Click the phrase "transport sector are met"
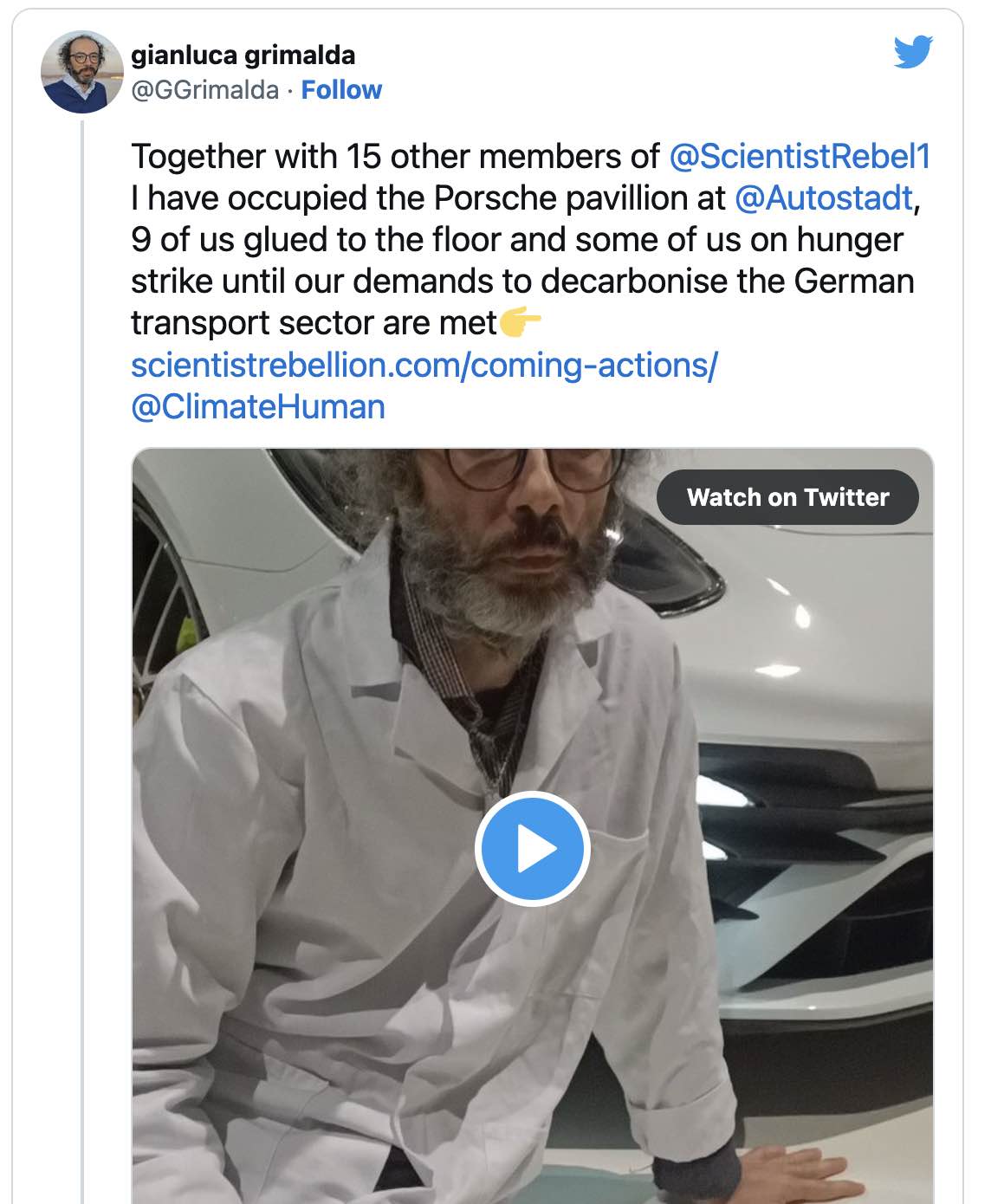991x1204 pixels. [x=314, y=323]
